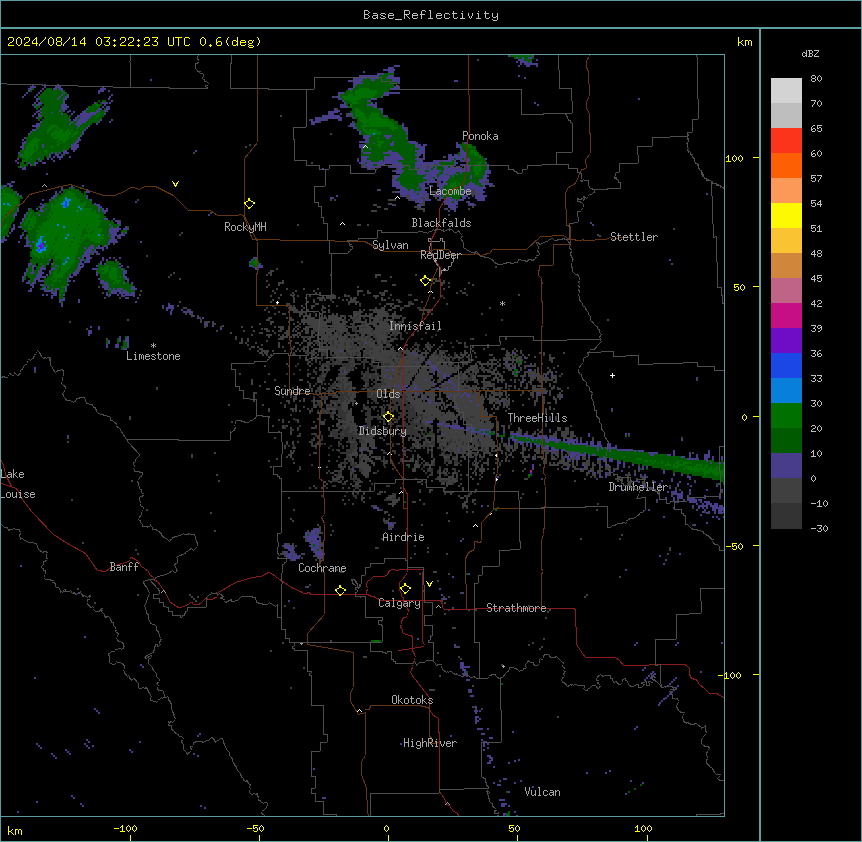This screenshot has height=842, width=862.
Task: Click the Strathmore label
Action: [516, 608]
